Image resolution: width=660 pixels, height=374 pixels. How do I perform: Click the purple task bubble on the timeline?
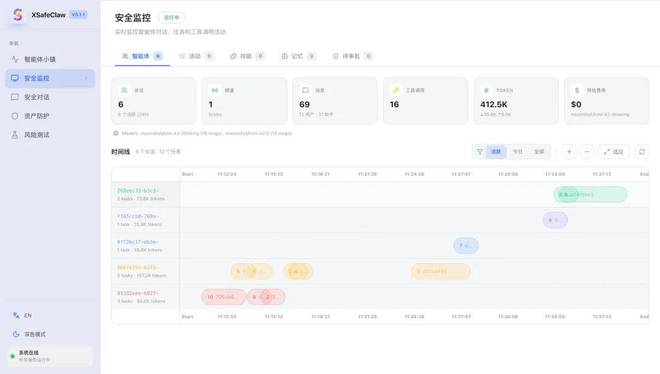tap(555, 220)
